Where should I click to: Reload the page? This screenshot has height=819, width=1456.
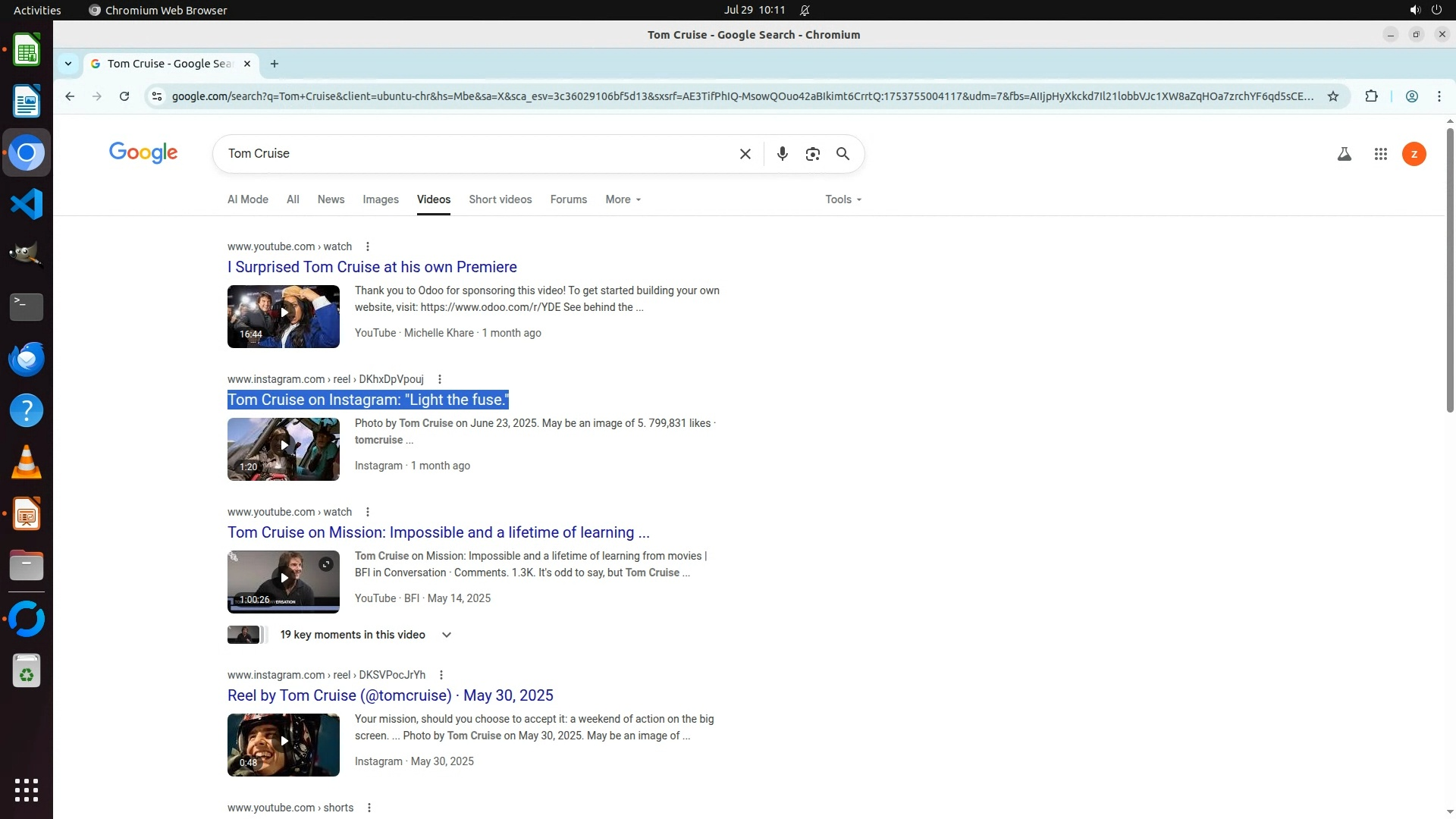click(124, 96)
